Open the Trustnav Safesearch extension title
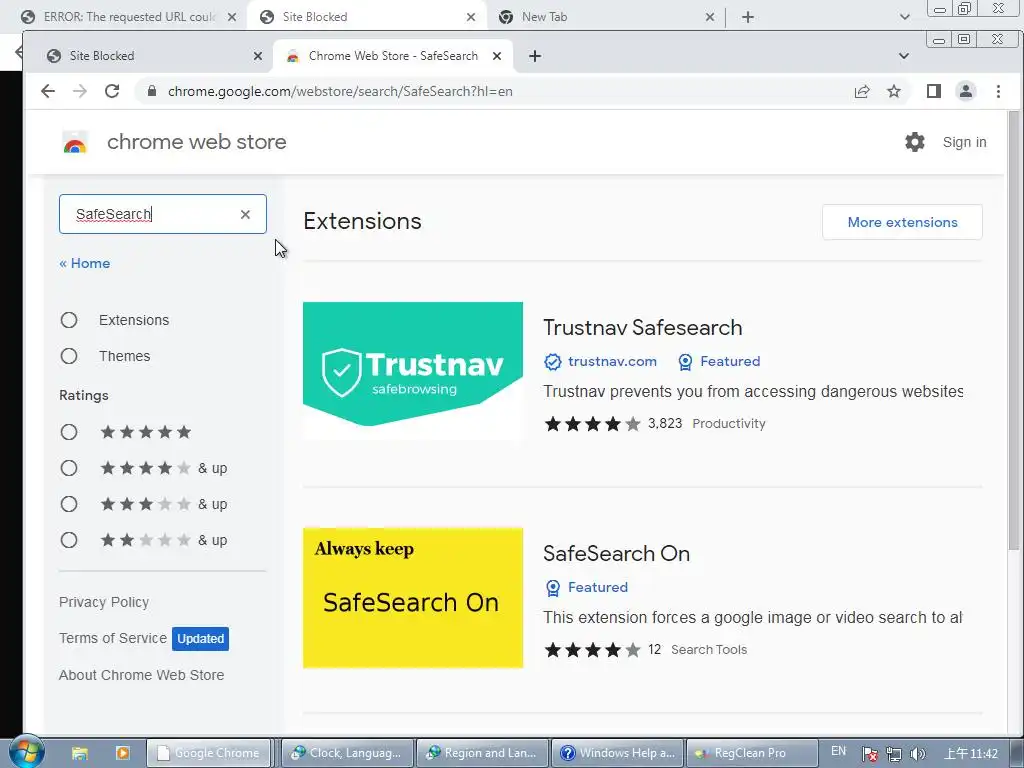Screen dimensions: 1024x768 (x=642, y=327)
